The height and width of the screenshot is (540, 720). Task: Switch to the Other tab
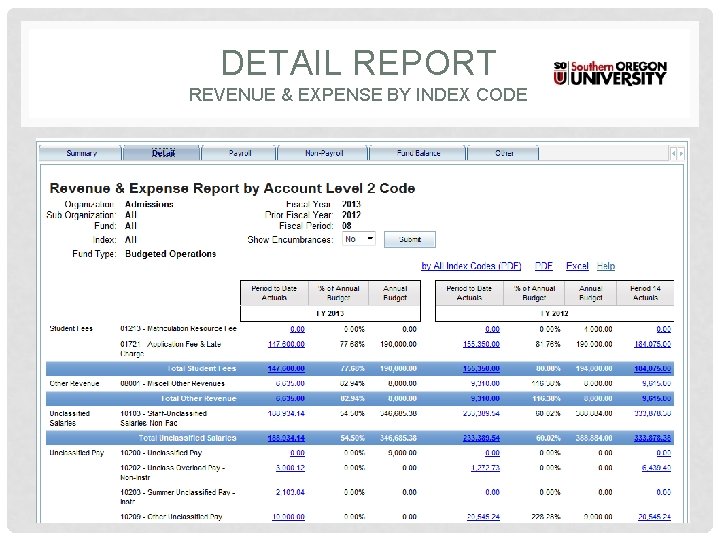coord(504,153)
